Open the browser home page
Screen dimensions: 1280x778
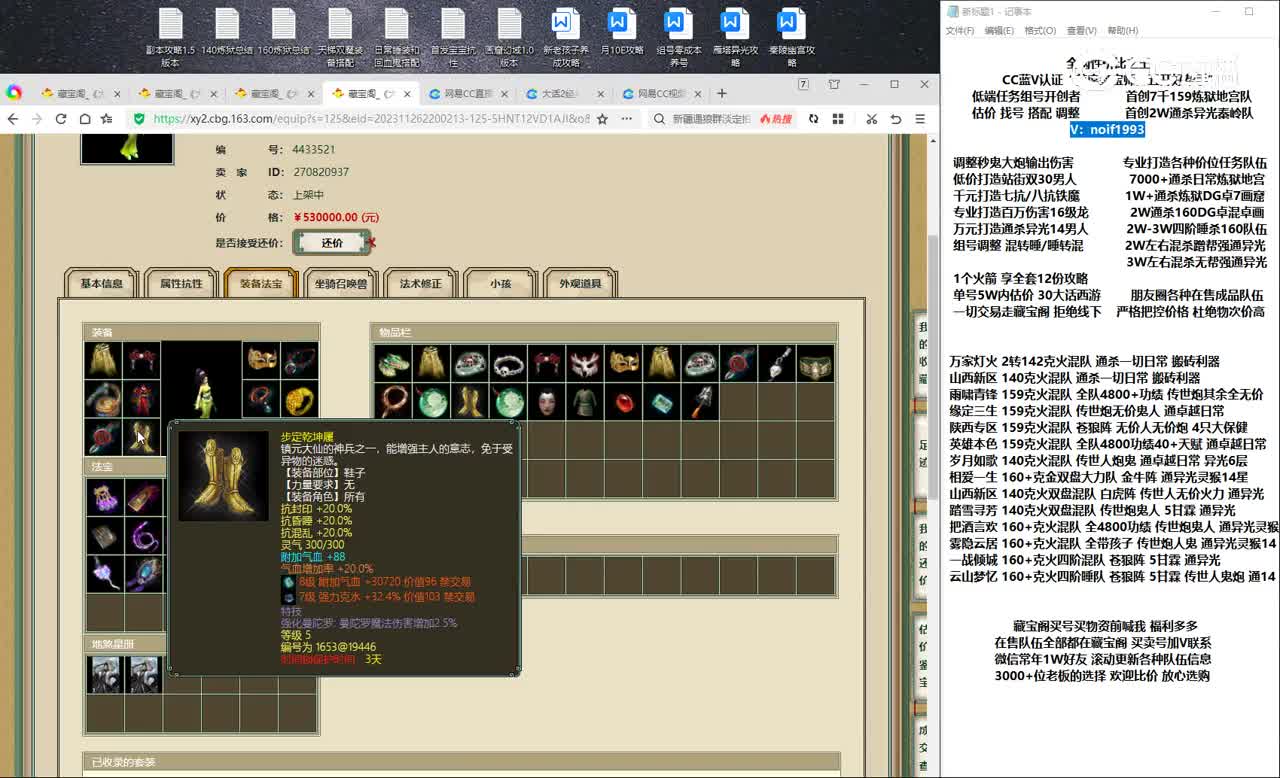[84, 118]
